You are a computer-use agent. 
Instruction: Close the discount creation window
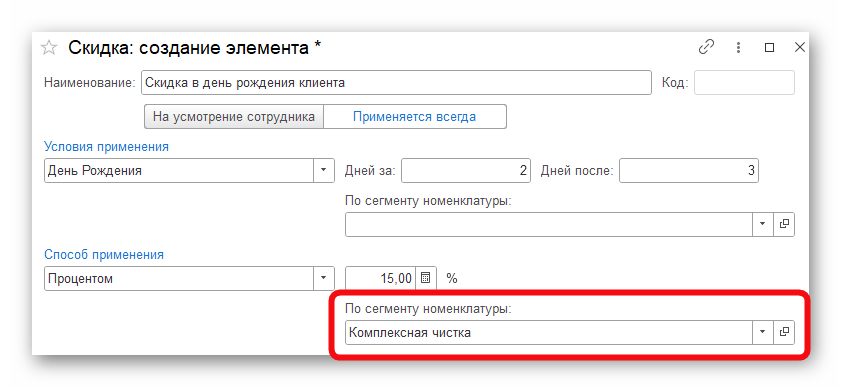(x=799, y=47)
